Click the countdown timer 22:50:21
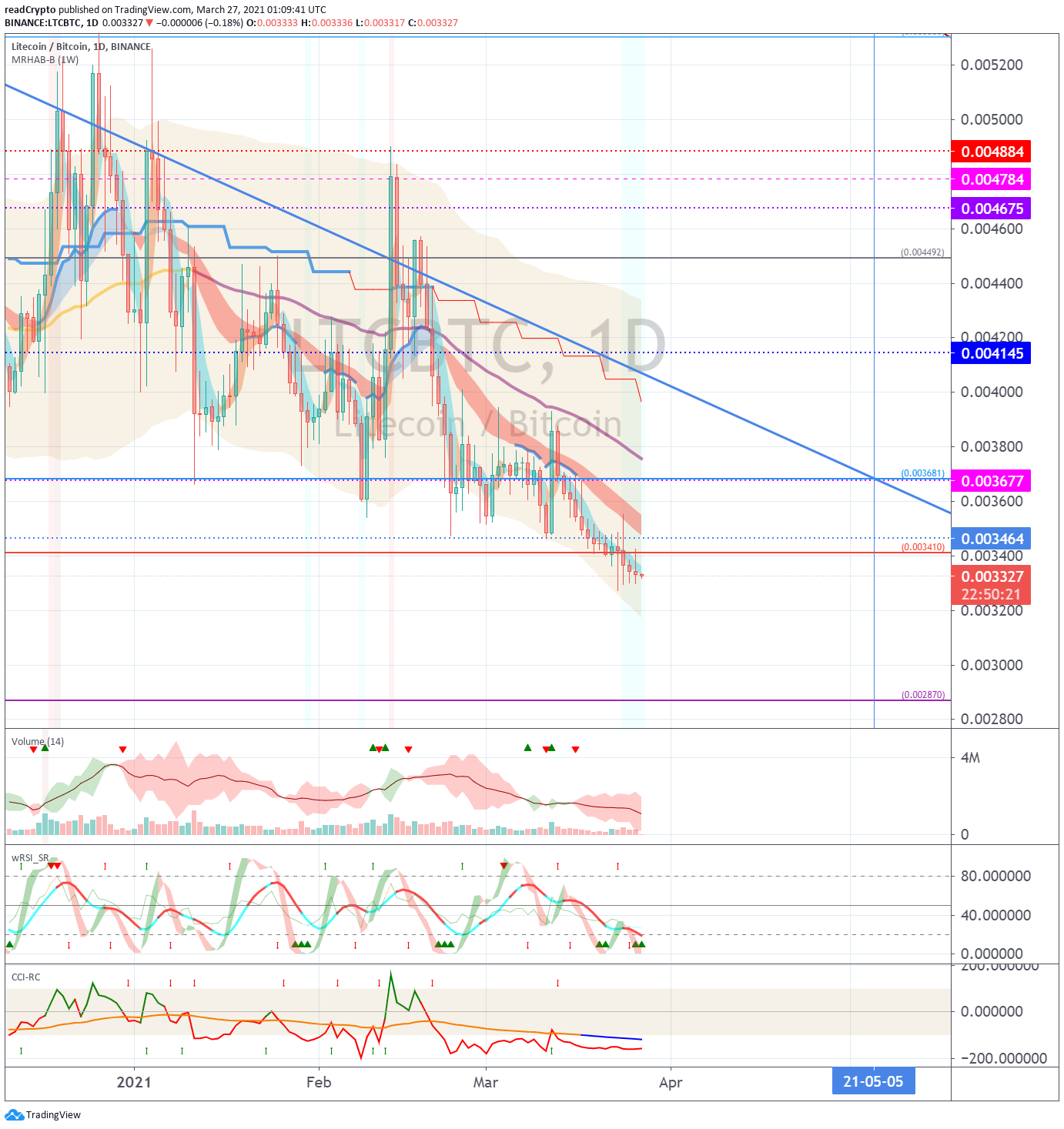 (x=991, y=594)
